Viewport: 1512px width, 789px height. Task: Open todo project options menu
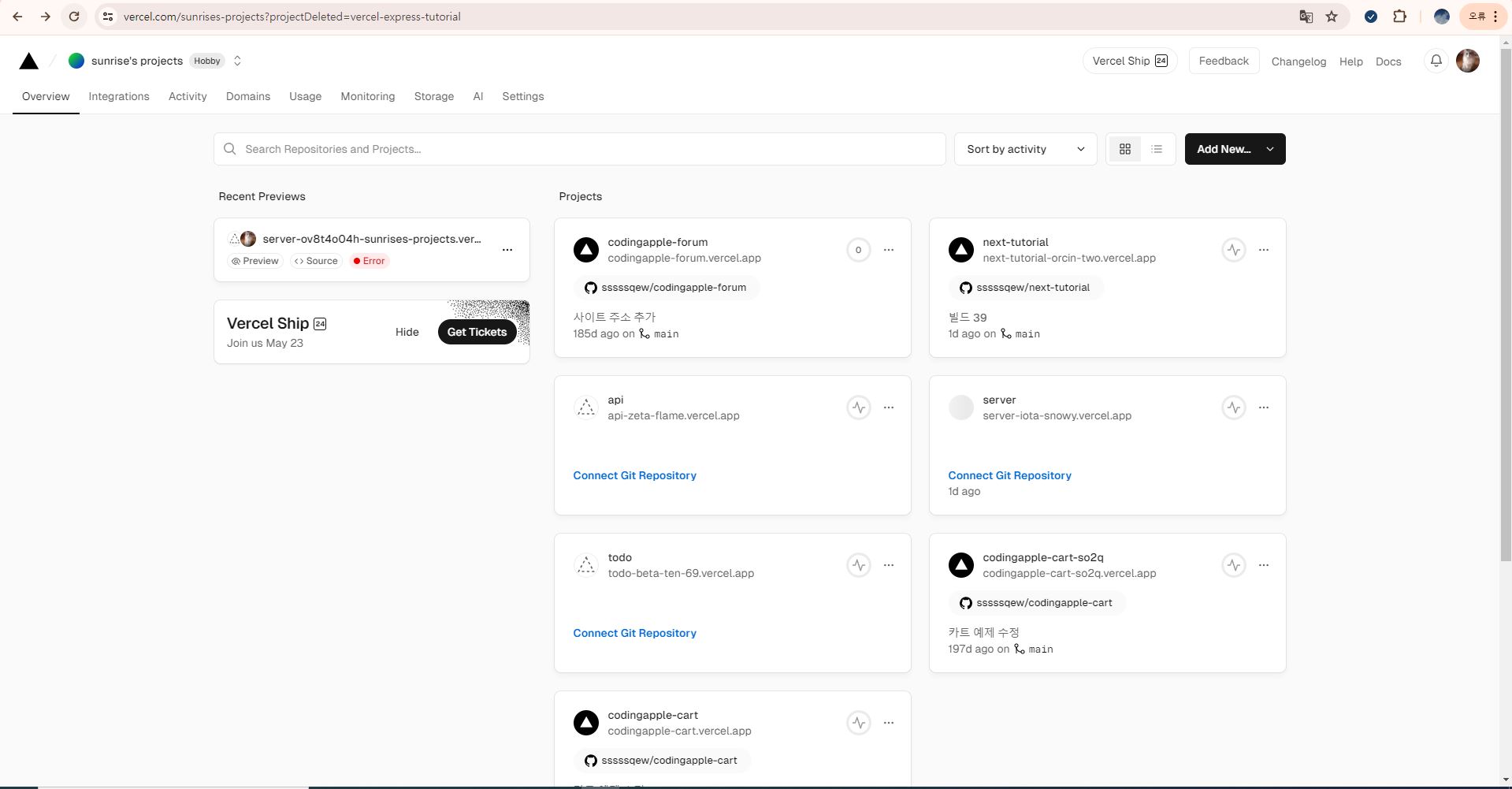click(x=889, y=565)
